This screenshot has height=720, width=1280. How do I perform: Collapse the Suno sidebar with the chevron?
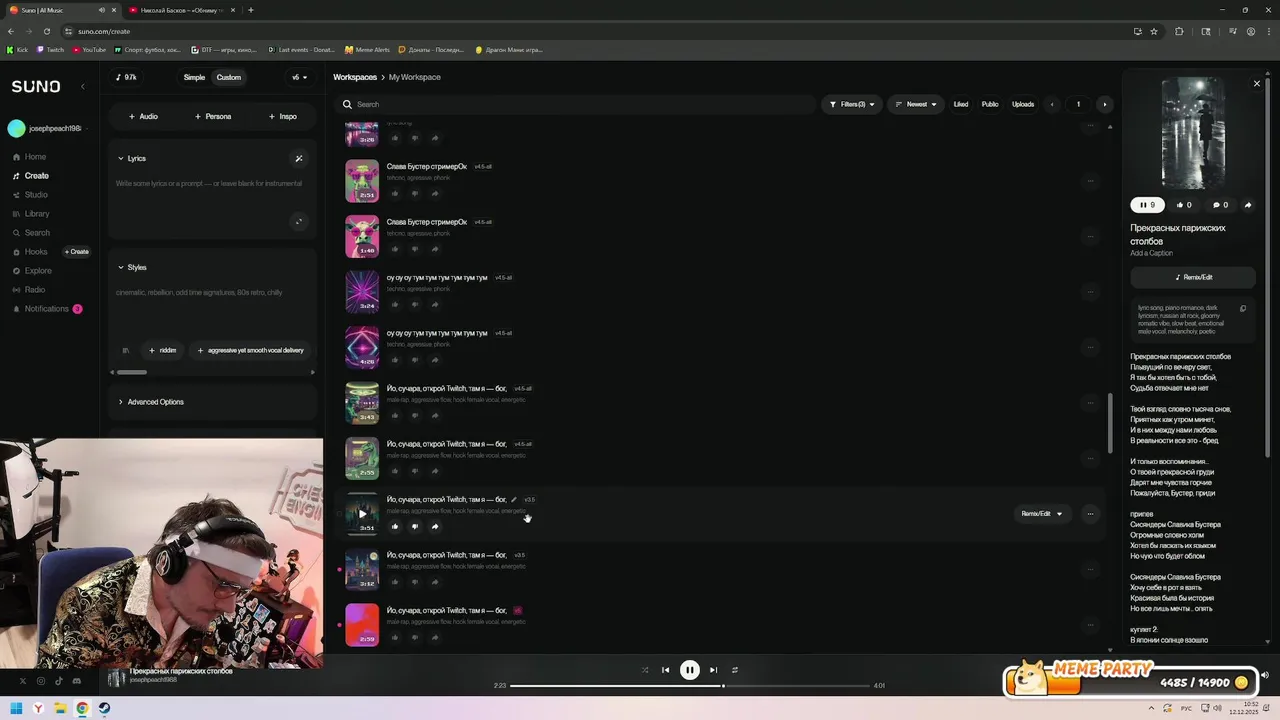pyautogui.click(x=83, y=87)
